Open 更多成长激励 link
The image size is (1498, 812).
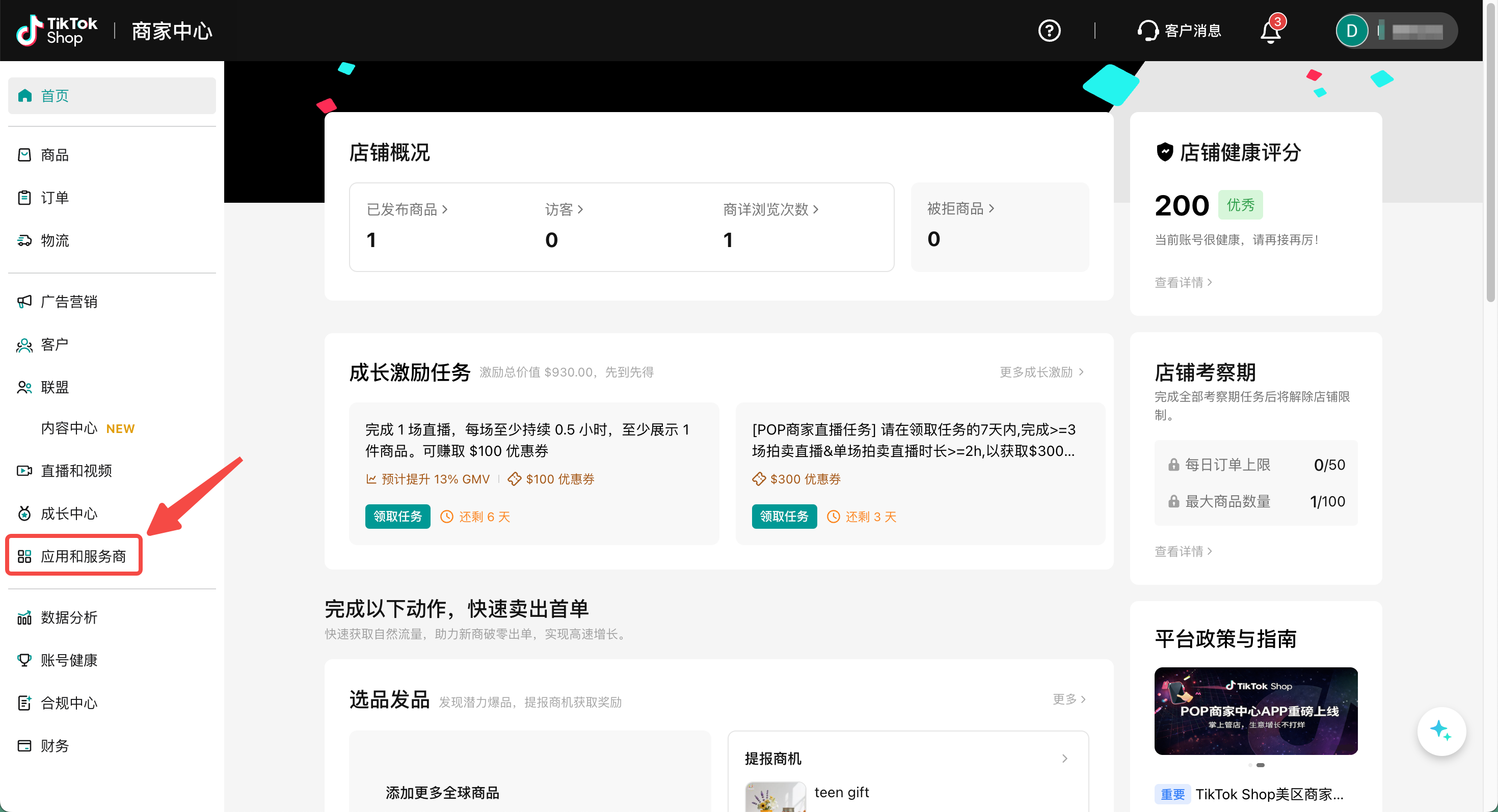(1041, 371)
